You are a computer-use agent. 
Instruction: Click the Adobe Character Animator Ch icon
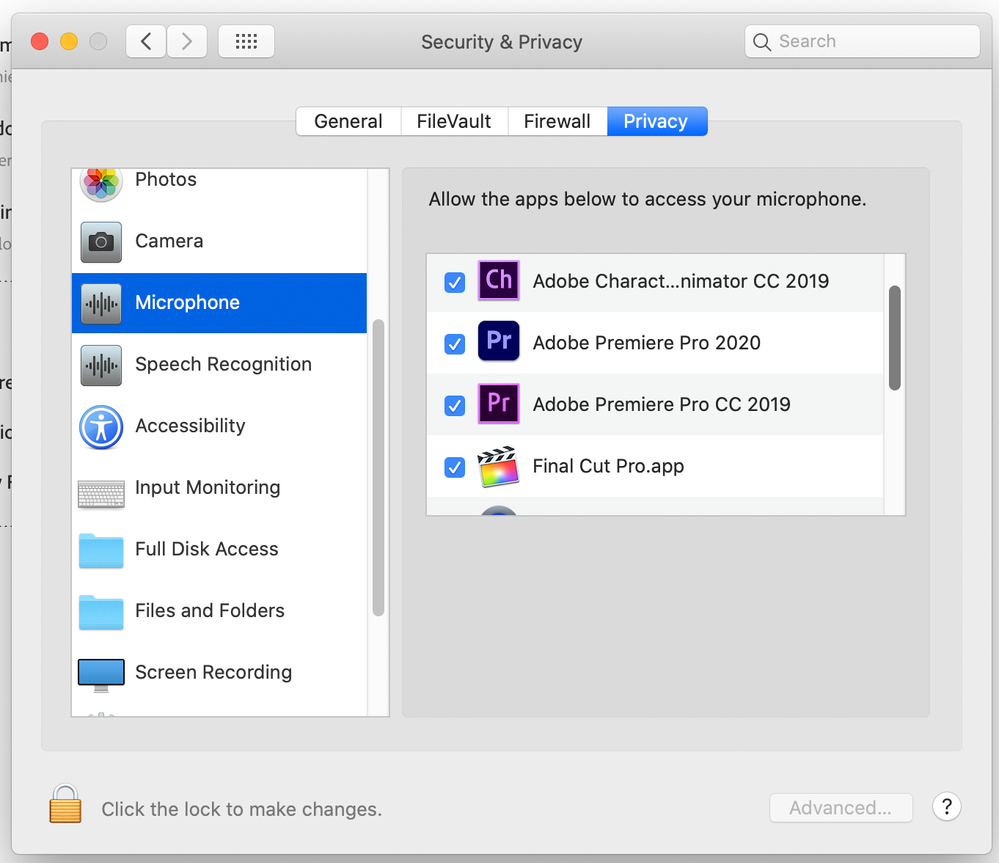(x=498, y=280)
